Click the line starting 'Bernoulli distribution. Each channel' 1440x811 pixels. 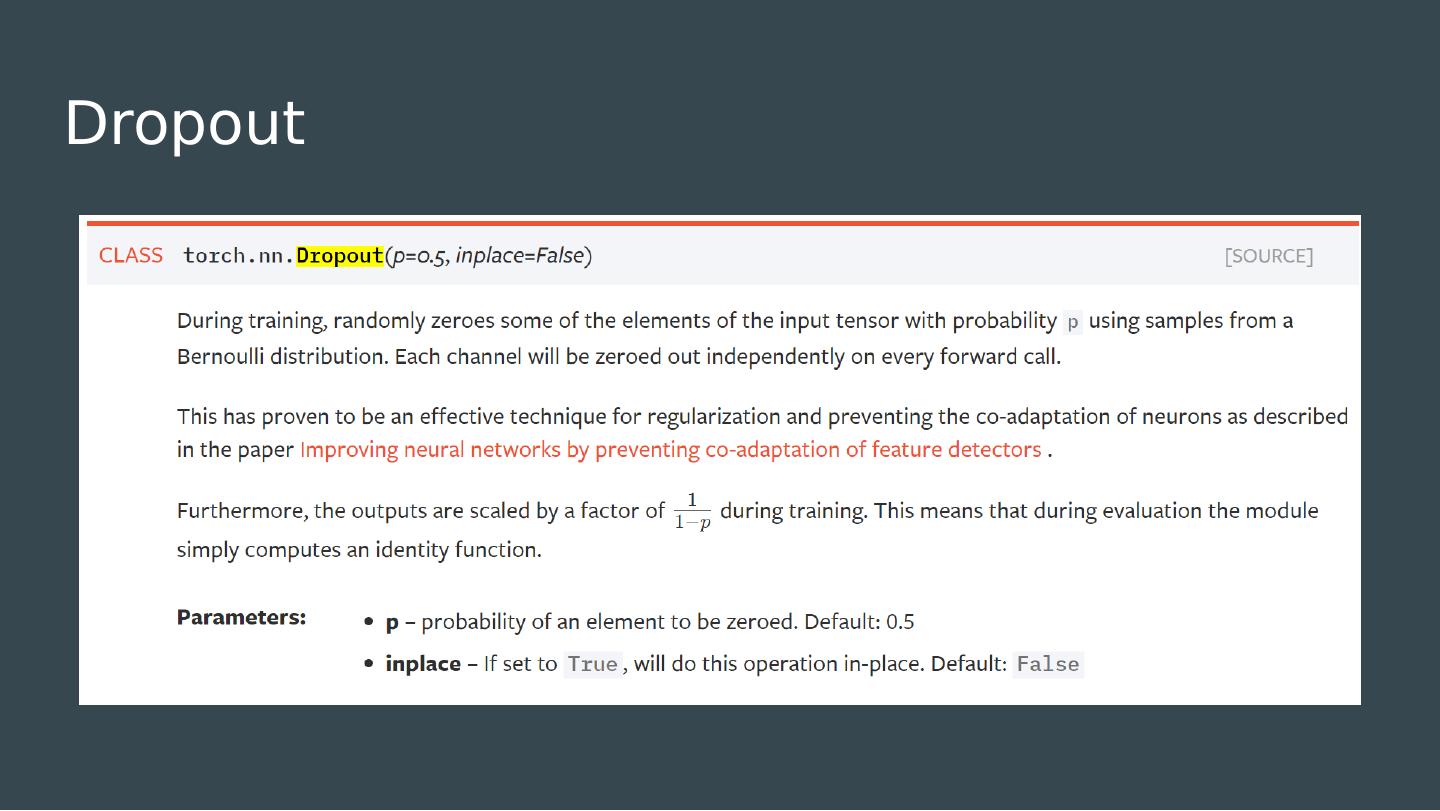618,357
